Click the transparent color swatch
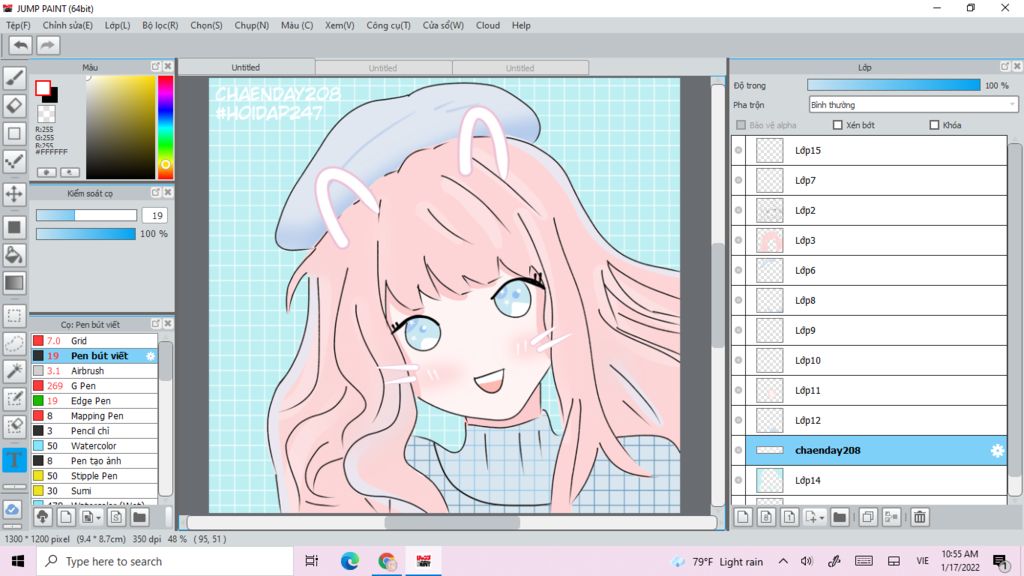The height and width of the screenshot is (576, 1024). coord(46,114)
